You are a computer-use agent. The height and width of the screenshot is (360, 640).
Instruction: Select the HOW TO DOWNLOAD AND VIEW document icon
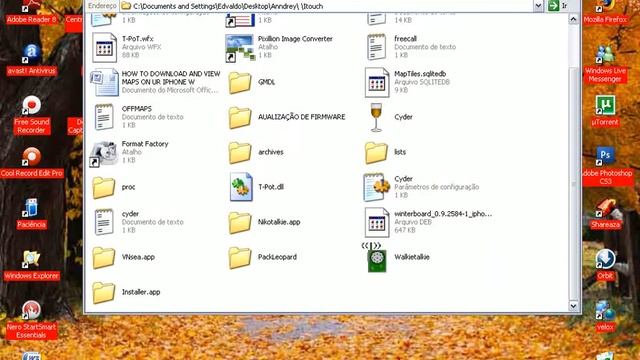click(x=104, y=82)
